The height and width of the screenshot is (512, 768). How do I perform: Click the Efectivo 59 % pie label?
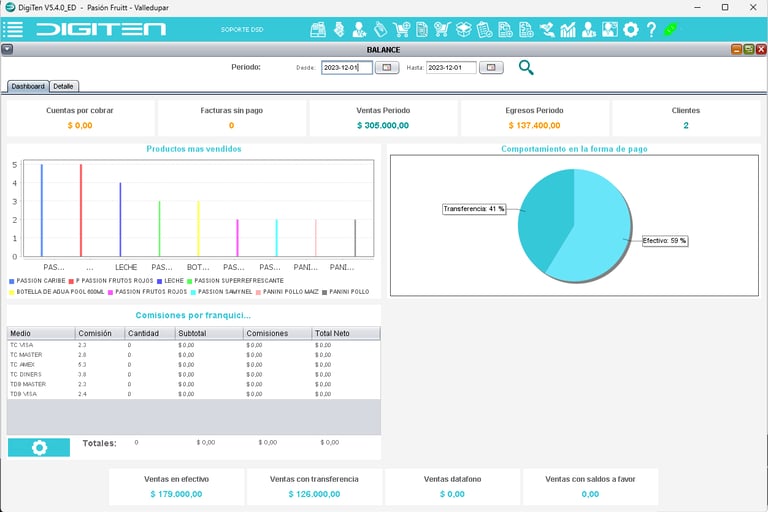665,241
